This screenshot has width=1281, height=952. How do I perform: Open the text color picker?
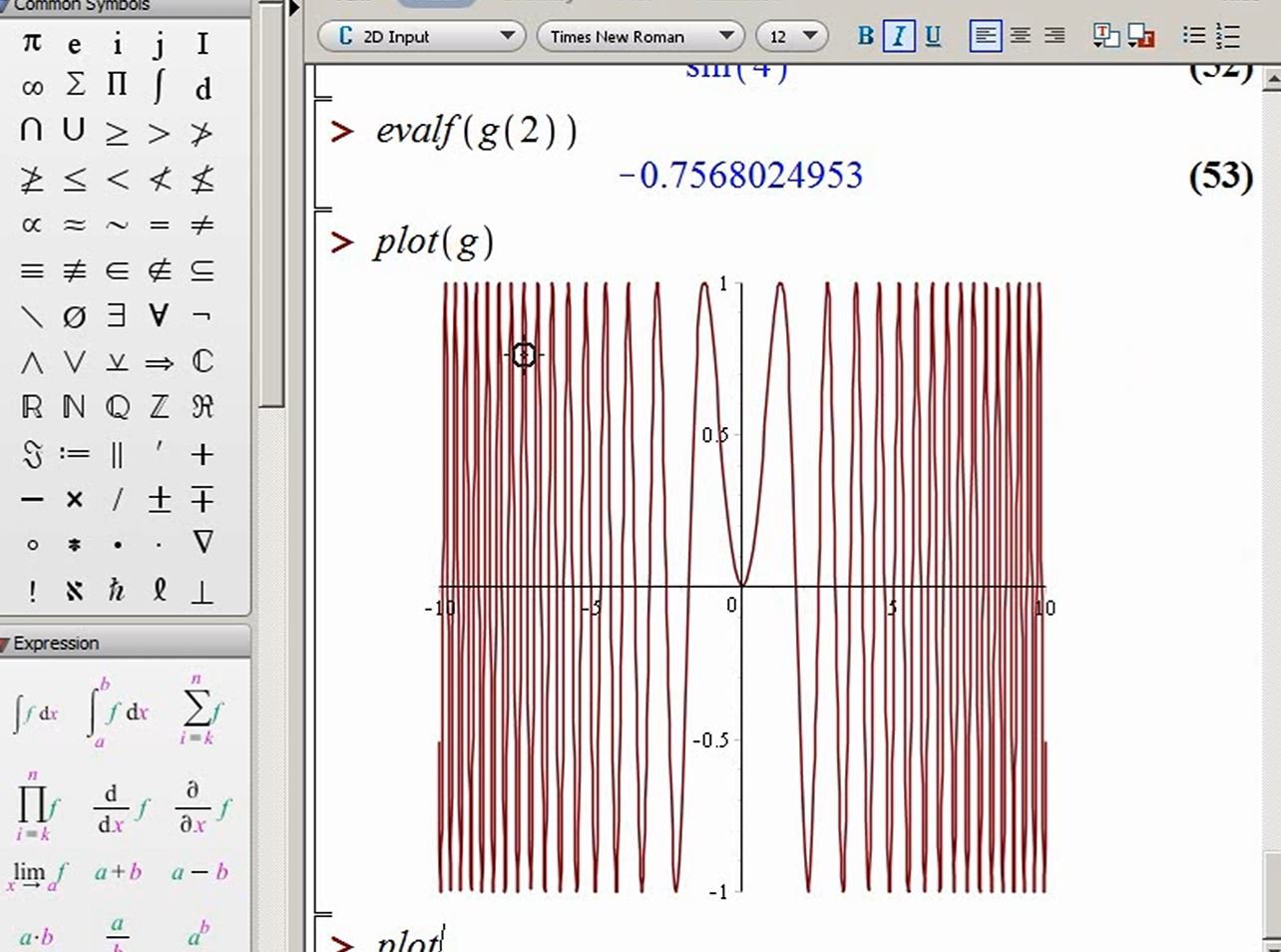coord(1105,37)
